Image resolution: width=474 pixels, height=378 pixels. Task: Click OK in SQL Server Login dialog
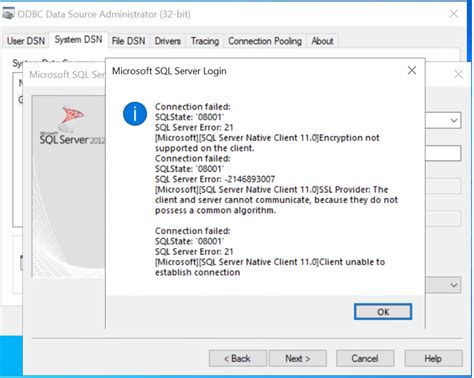[383, 312]
